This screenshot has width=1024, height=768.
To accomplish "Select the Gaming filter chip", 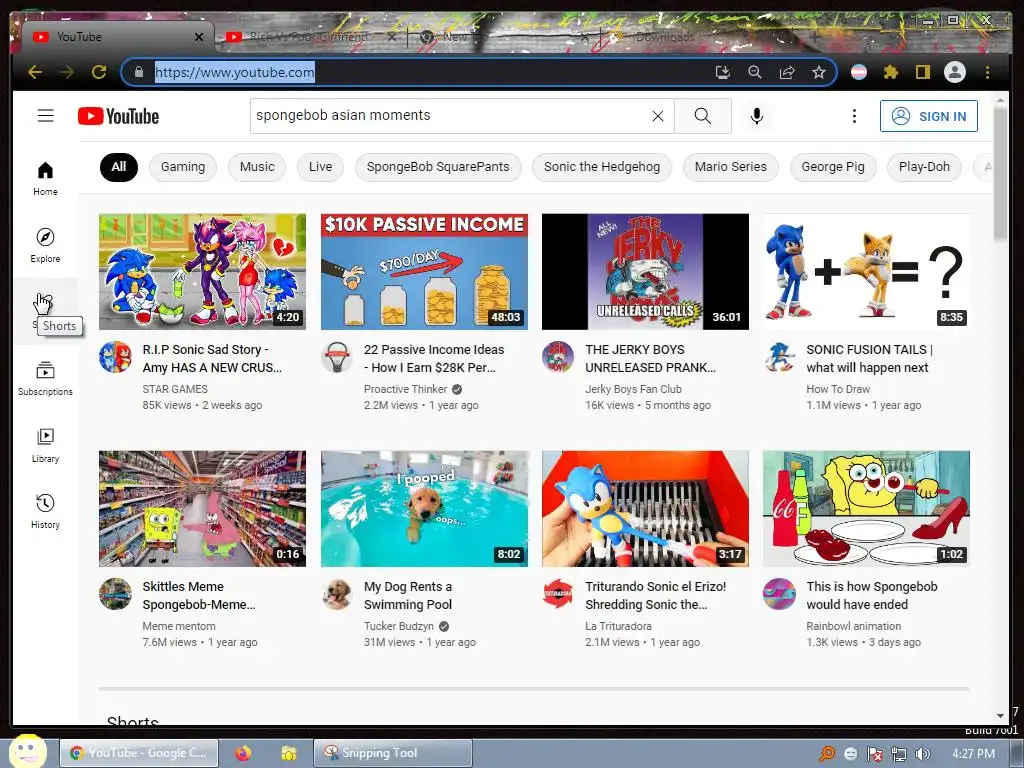I will coord(183,167).
